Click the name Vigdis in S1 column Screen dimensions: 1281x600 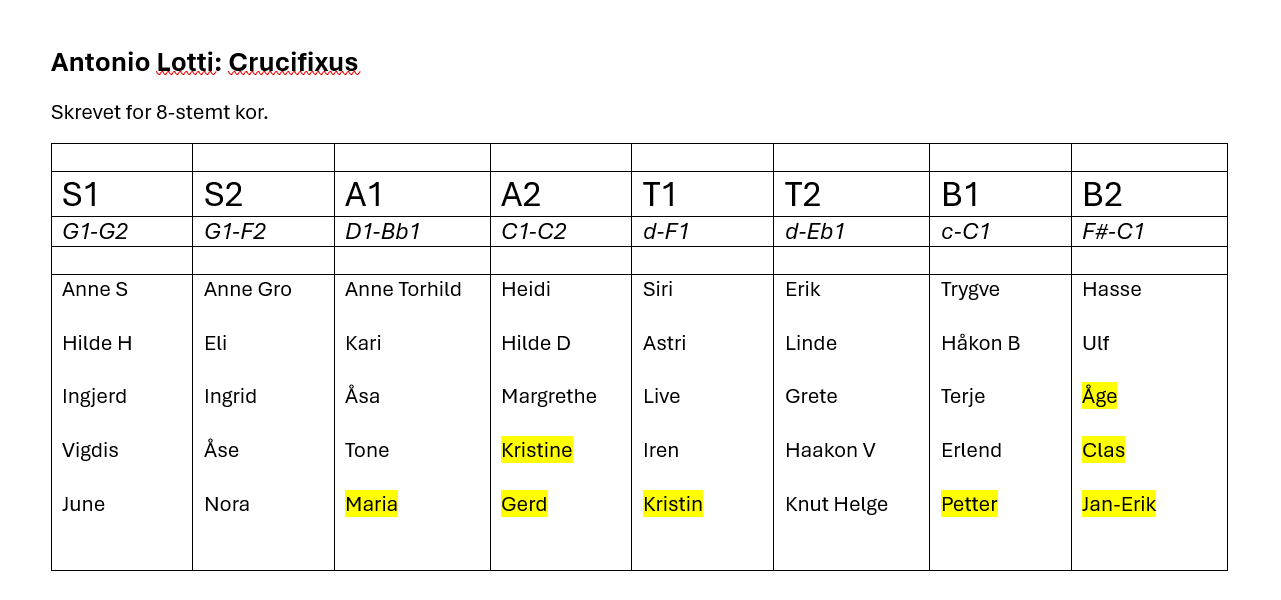pos(90,450)
